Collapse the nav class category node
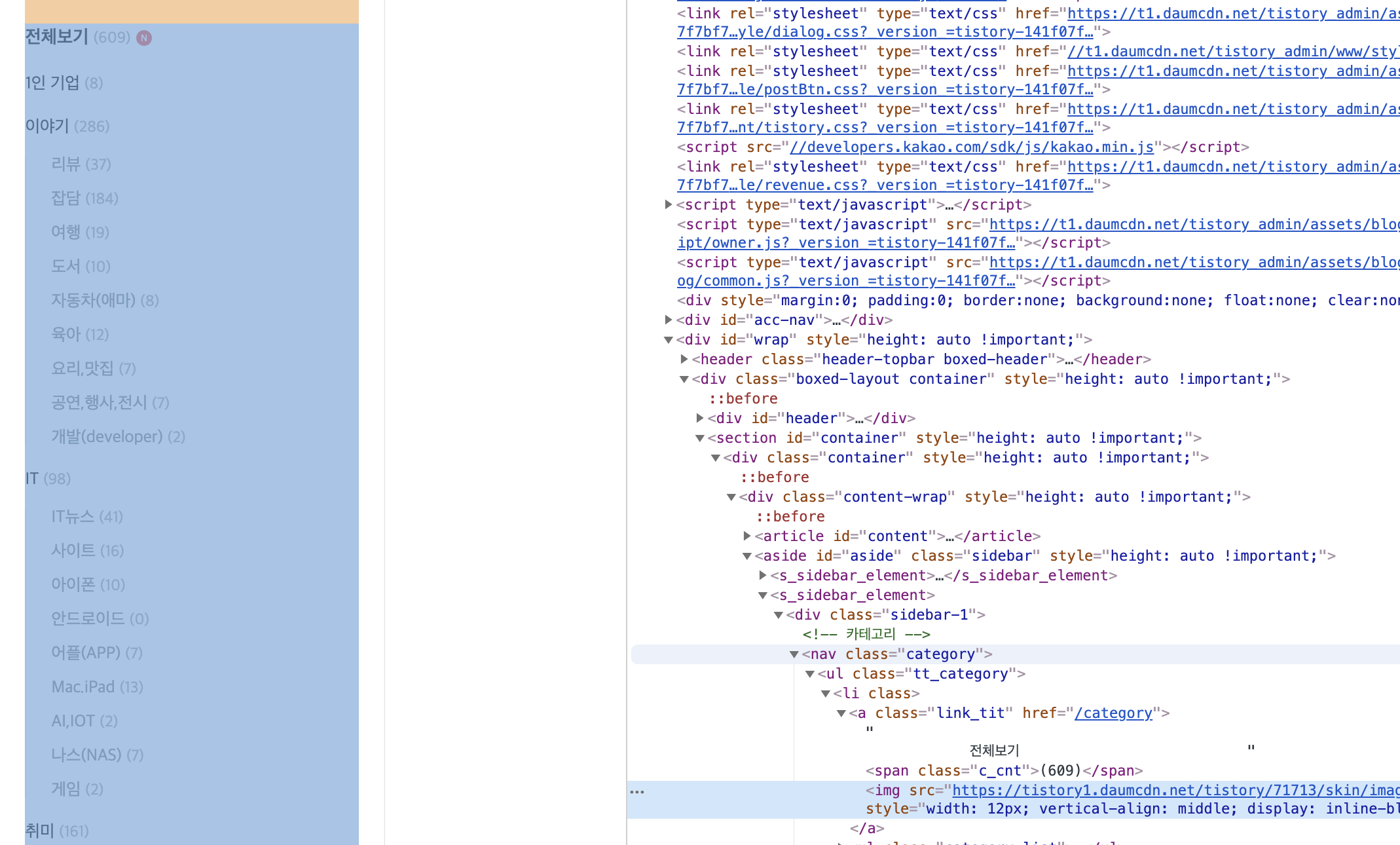The width and height of the screenshot is (1400, 845). coord(794,654)
